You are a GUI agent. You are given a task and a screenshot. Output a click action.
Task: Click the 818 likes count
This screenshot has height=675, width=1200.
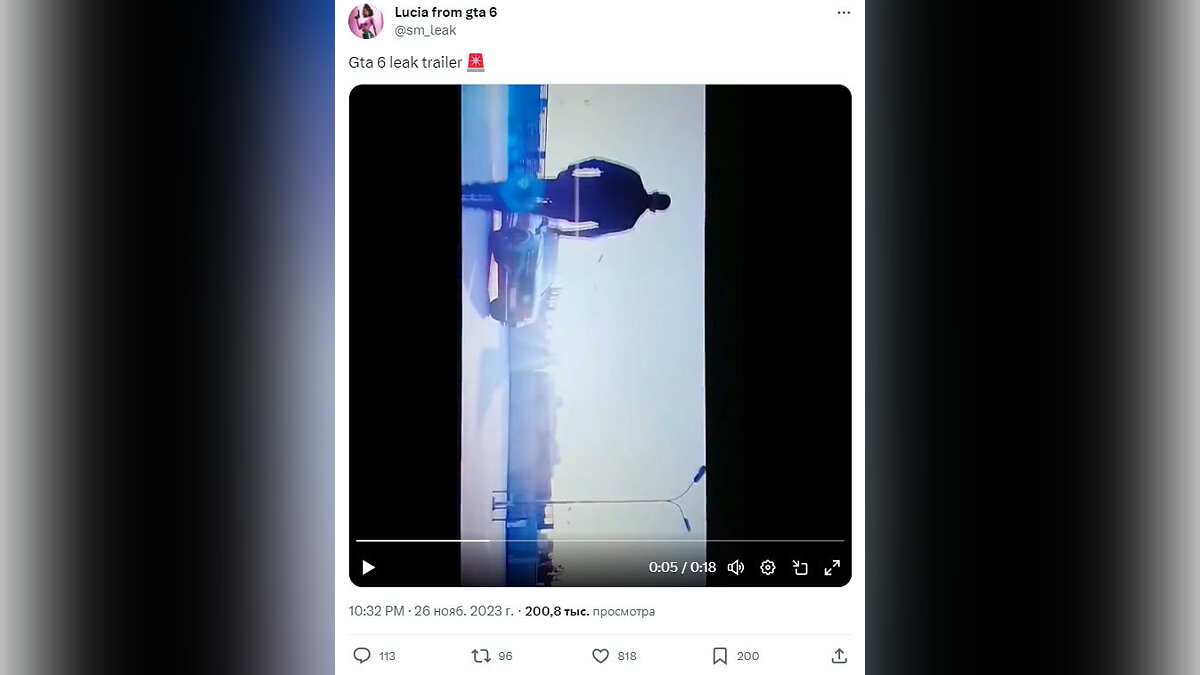click(x=627, y=656)
